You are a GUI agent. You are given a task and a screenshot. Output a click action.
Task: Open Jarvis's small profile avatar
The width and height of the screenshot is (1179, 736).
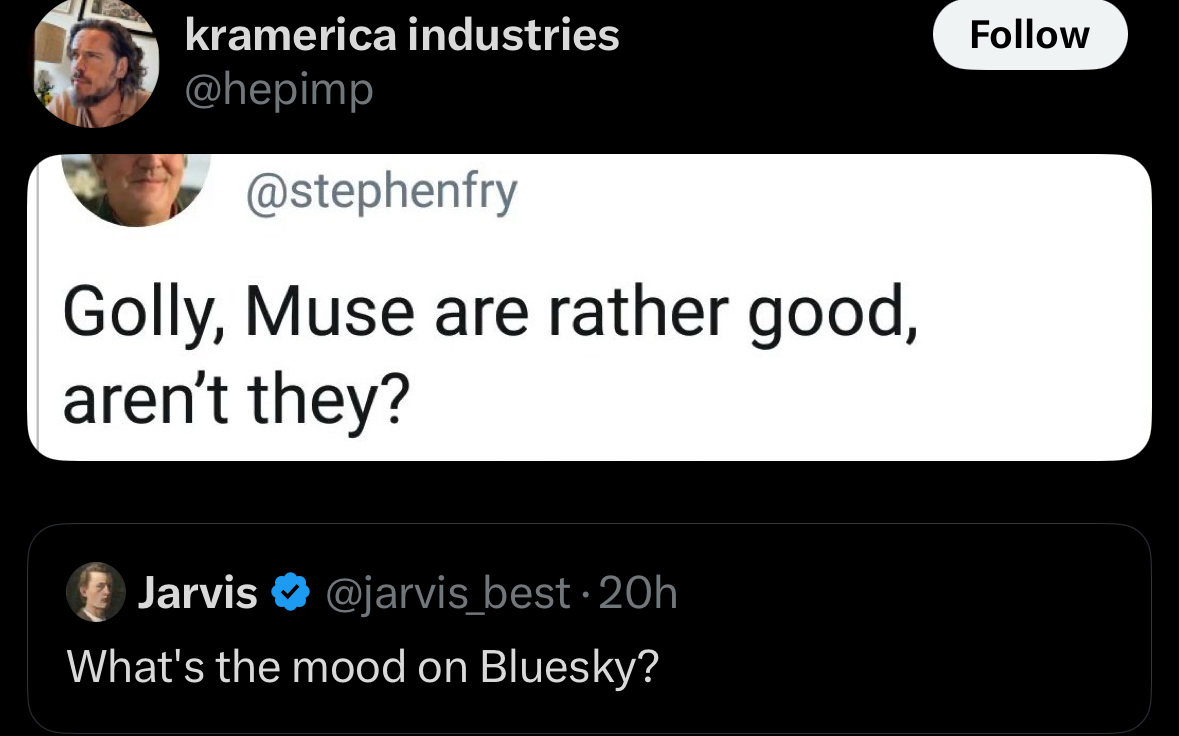[x=96, y=592]
